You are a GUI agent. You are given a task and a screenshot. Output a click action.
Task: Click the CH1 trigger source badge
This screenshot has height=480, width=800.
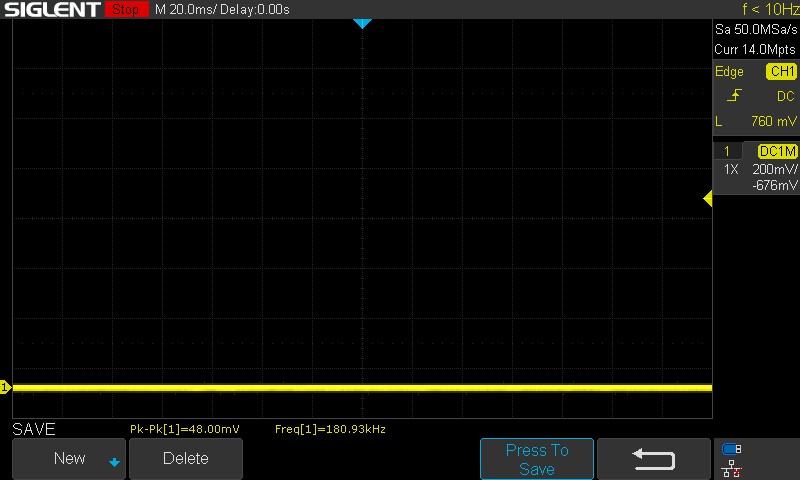782,71
